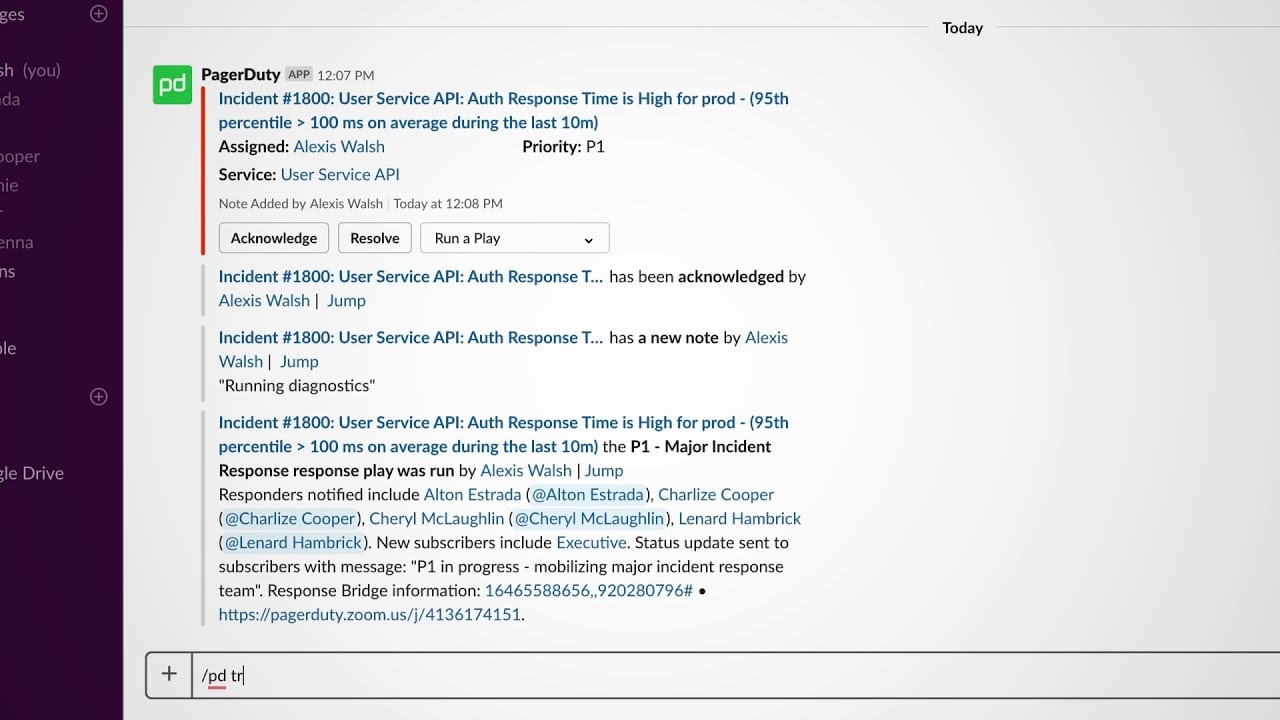Screen dimensions: 1280x720
Task: Click the @Charlize Cooper mention
Action: [x=290, y=518]
